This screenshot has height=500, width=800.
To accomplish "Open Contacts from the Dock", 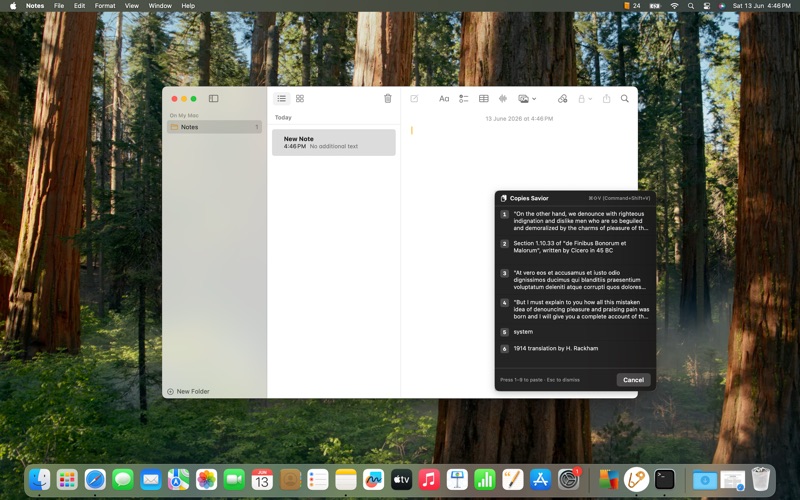I will click(290, 480).
